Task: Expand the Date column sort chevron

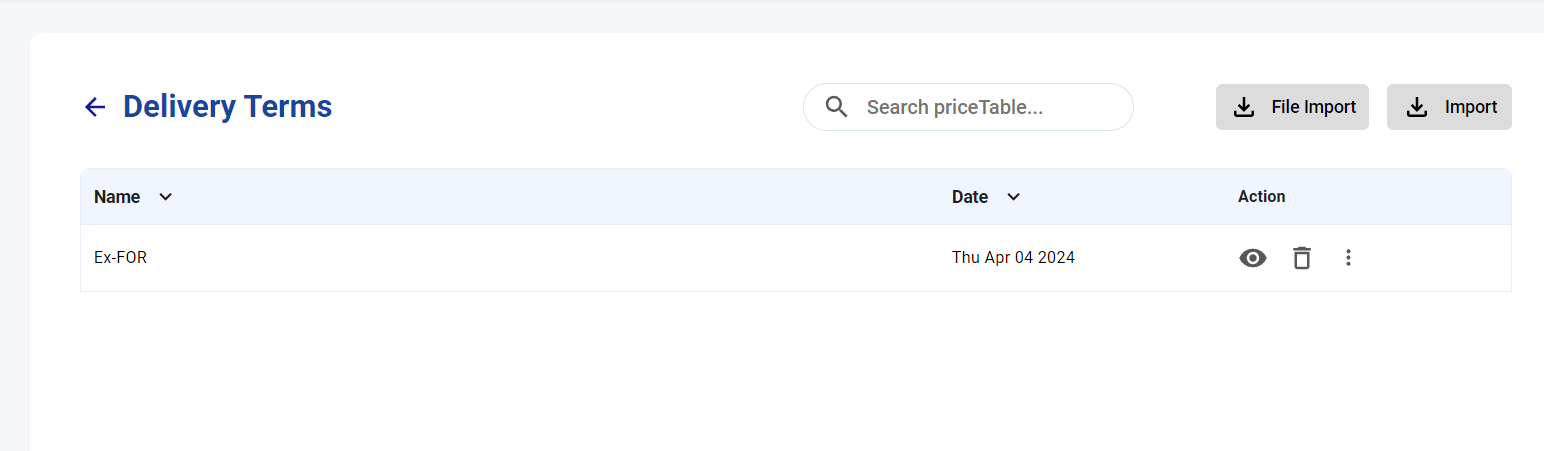Action: click(1013, 197)
